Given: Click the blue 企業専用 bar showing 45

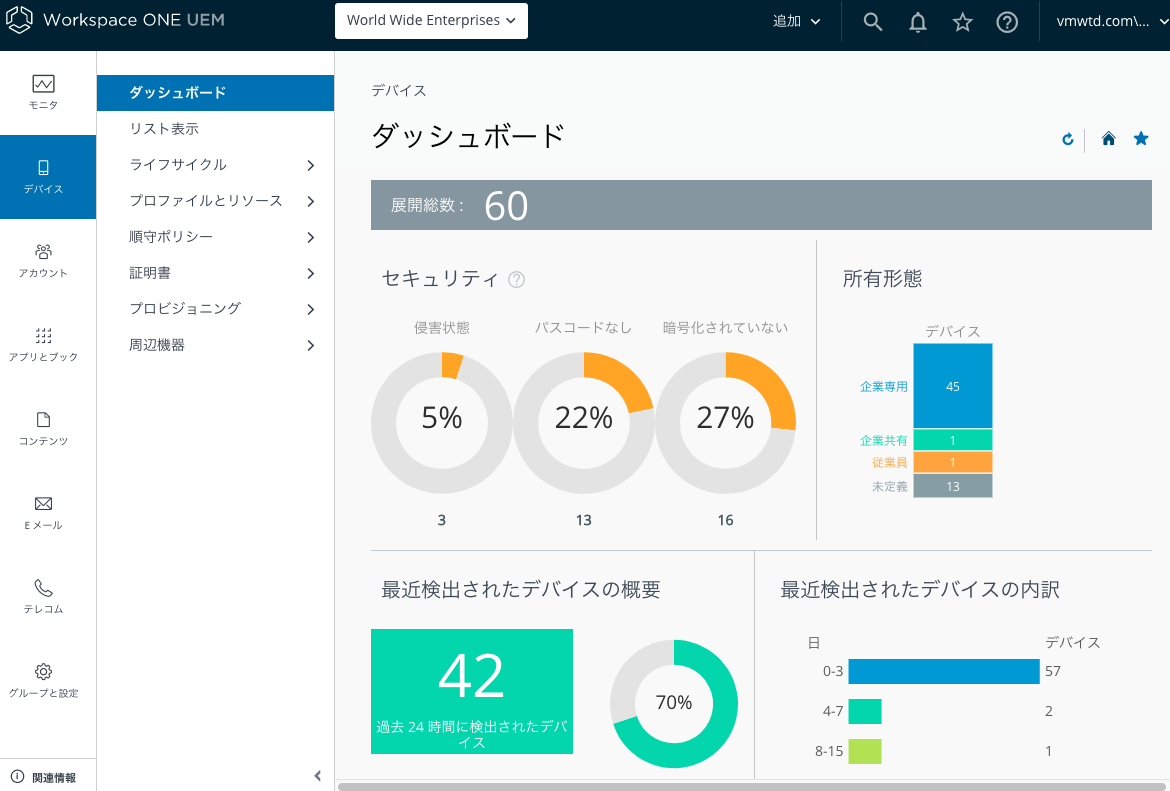Looking at the screenshot, I should coord(952,386).
